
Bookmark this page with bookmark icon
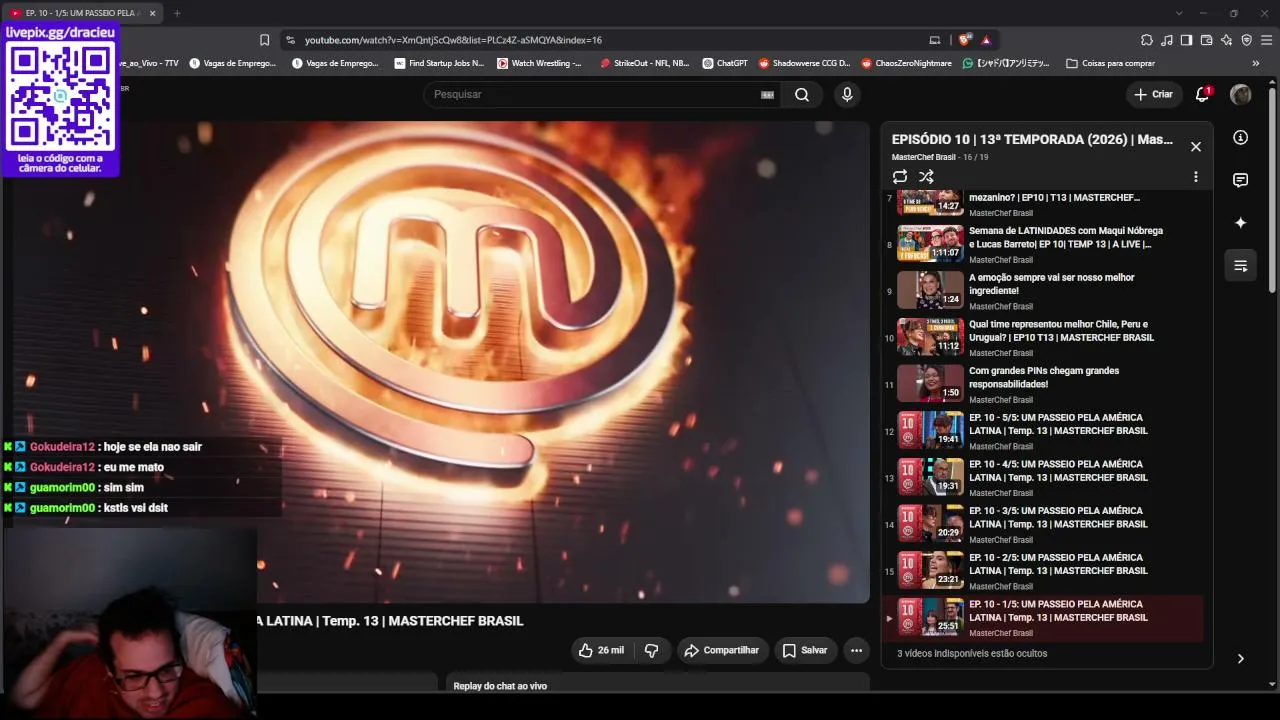pyautogui.click(x=264, y=40)
